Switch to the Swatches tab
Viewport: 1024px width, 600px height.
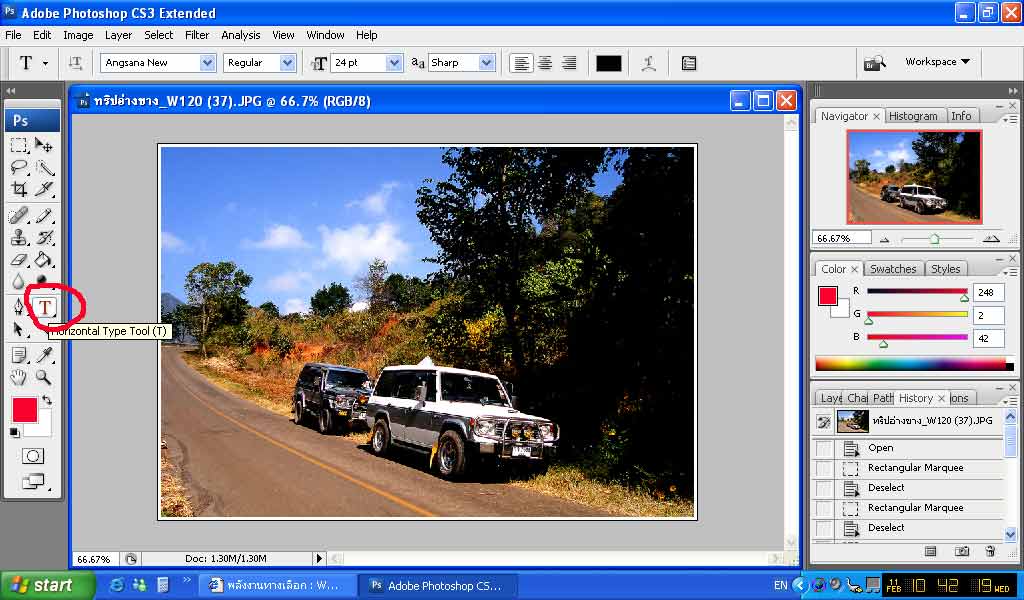pos(893,269)
